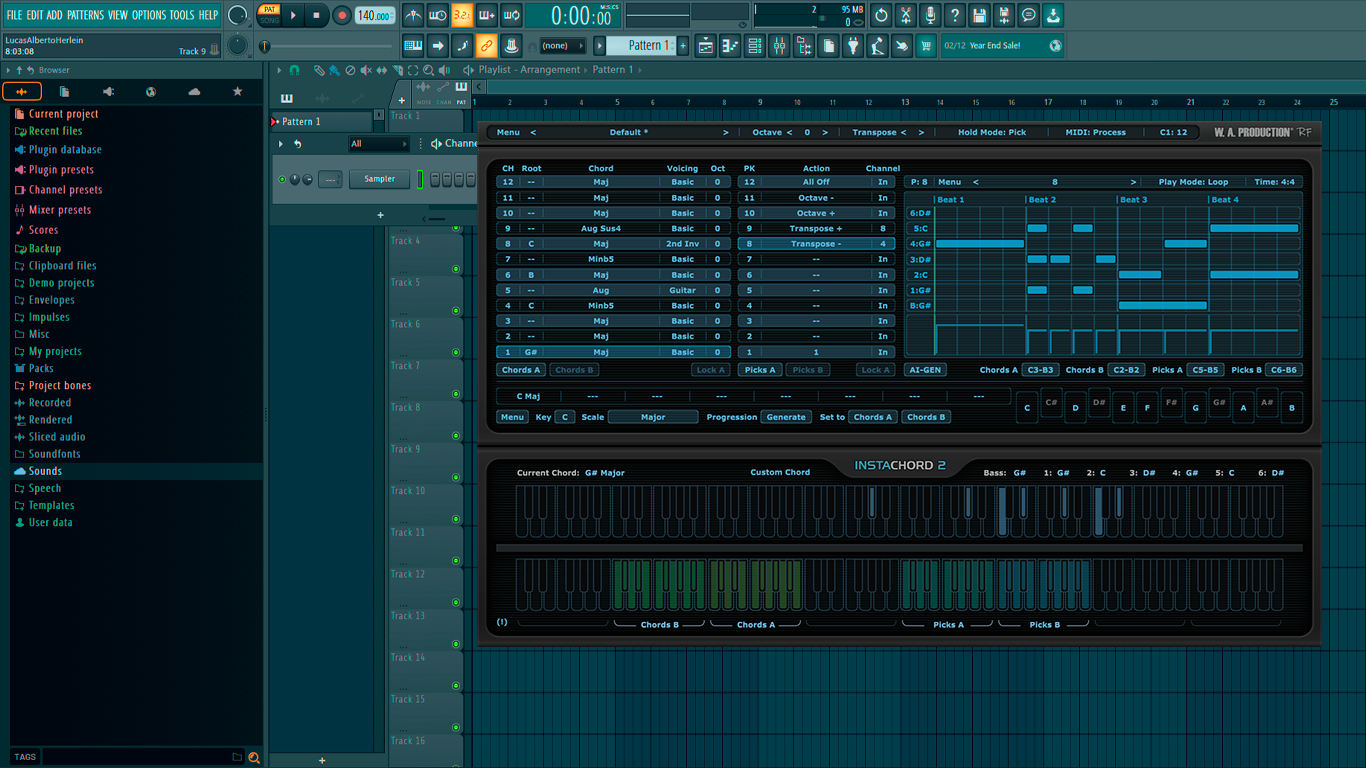This screenshot has height=768, width=1366.
Task: Click the D# key in InstaChord scale keys
Action: [1099, 402]
